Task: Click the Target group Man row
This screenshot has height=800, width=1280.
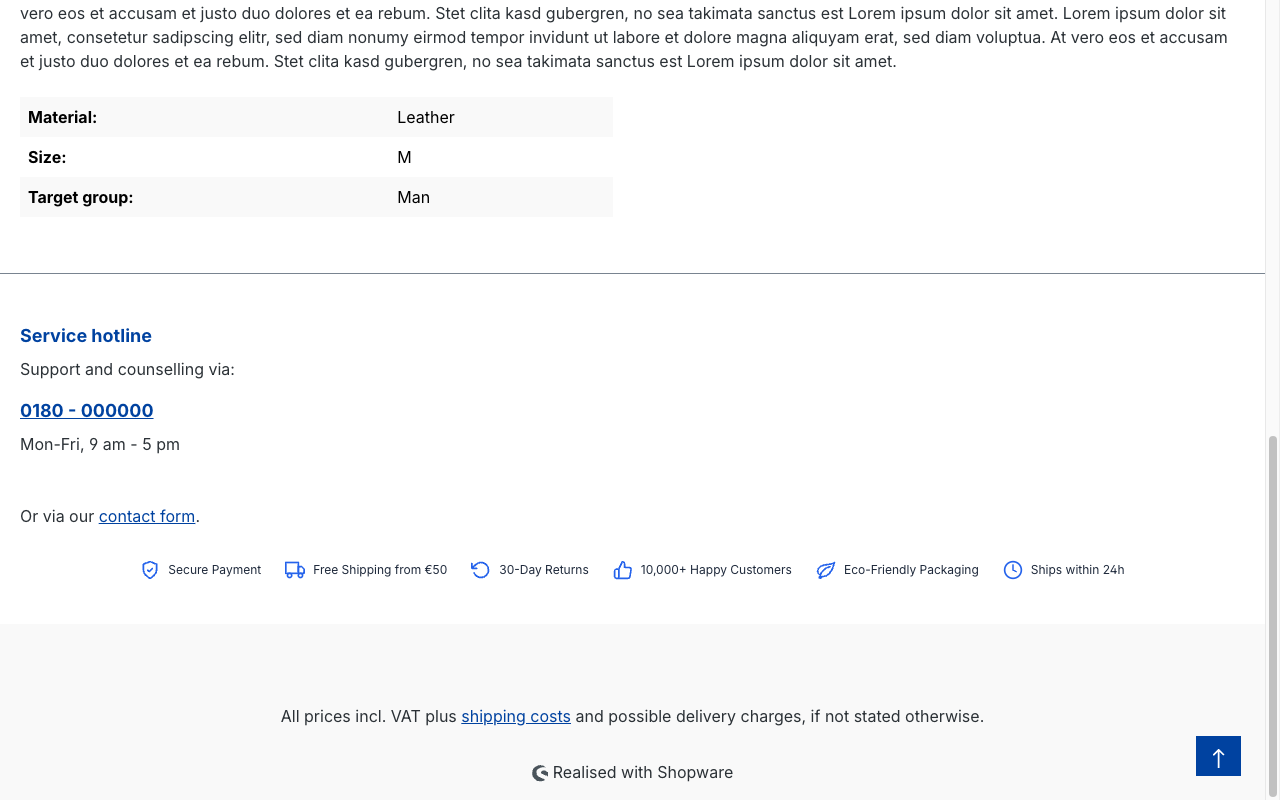Action: (x=316, y=197)
